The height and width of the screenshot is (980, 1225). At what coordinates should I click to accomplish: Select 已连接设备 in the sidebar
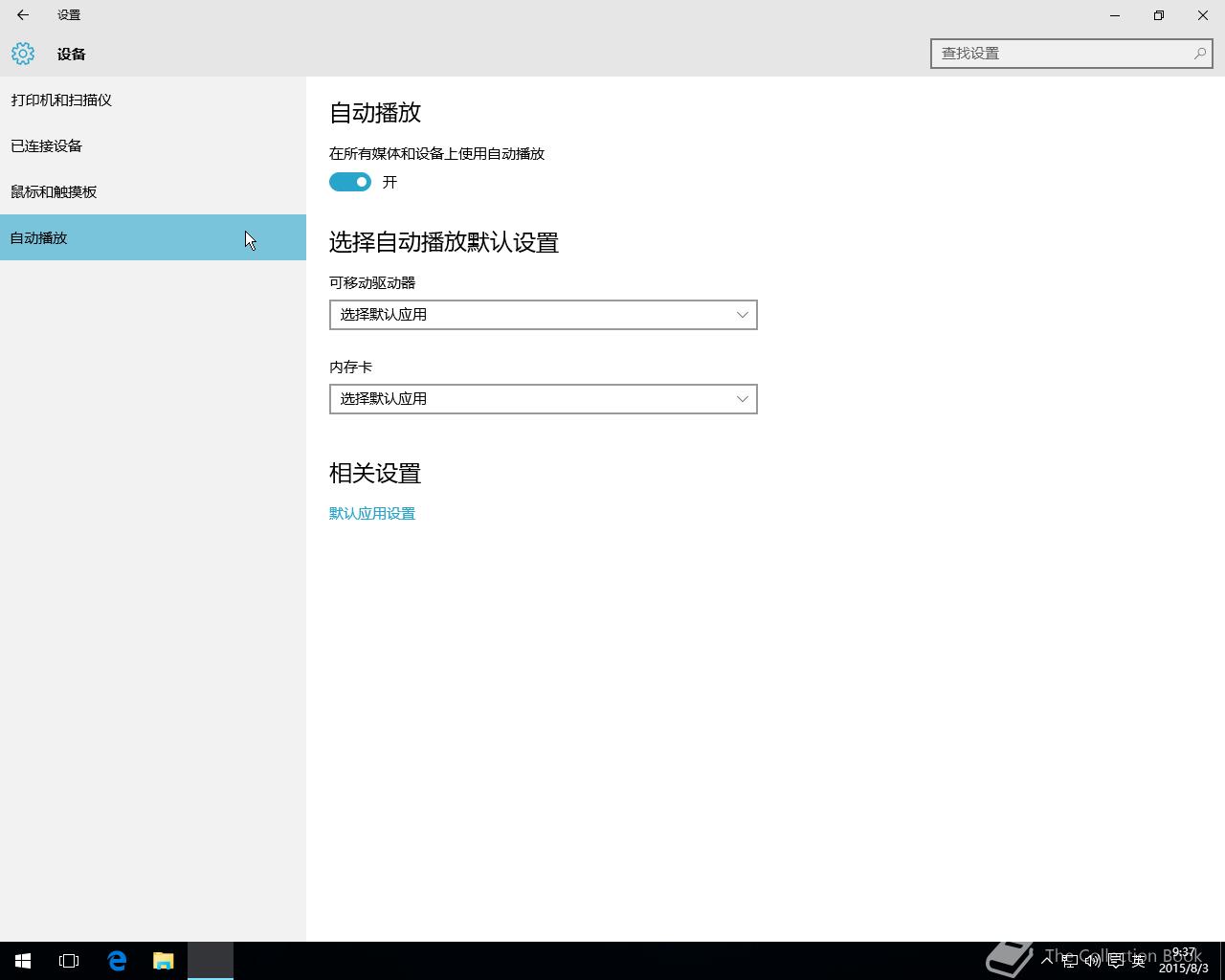click(153, 145)
